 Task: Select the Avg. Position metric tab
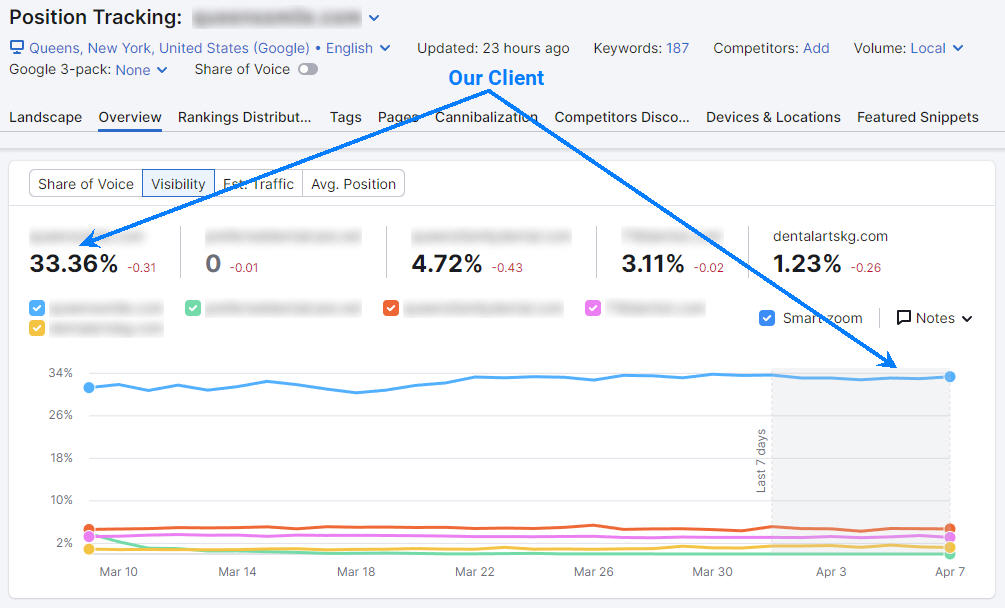356,183
